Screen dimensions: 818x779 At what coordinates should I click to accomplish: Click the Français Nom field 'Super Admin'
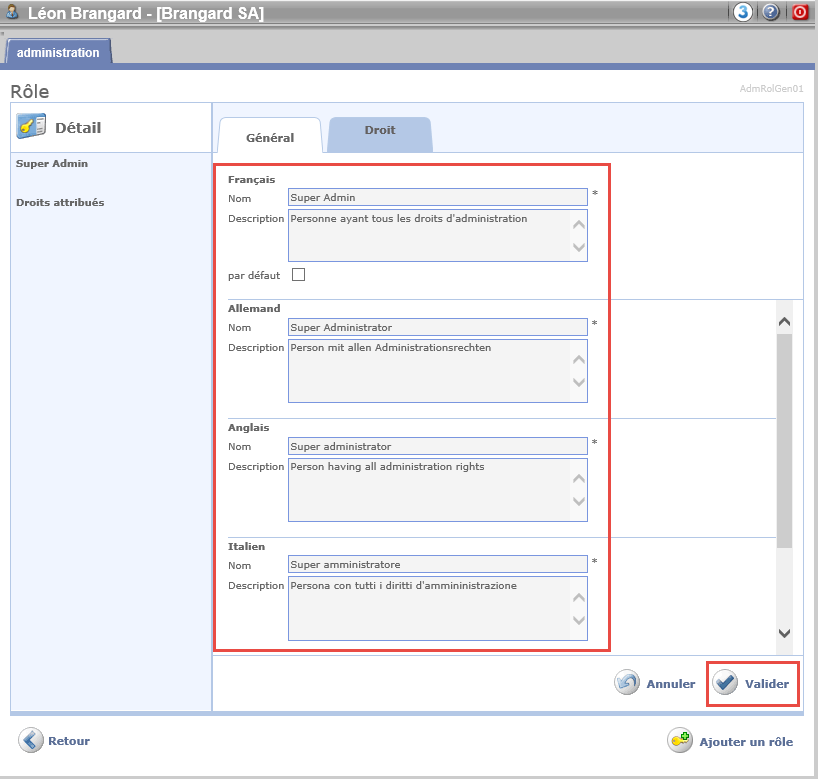(x=437, y=198)
